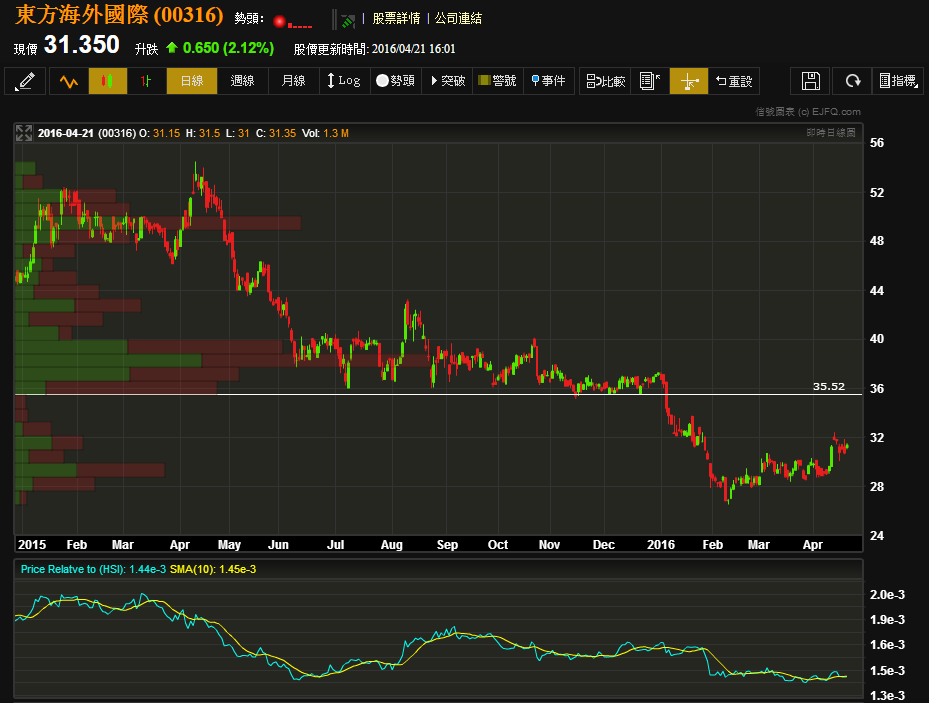Click the data list panel icon
The height and width of the screenshot is (703, 929).
pyautogui.click(x=650, y=81)
